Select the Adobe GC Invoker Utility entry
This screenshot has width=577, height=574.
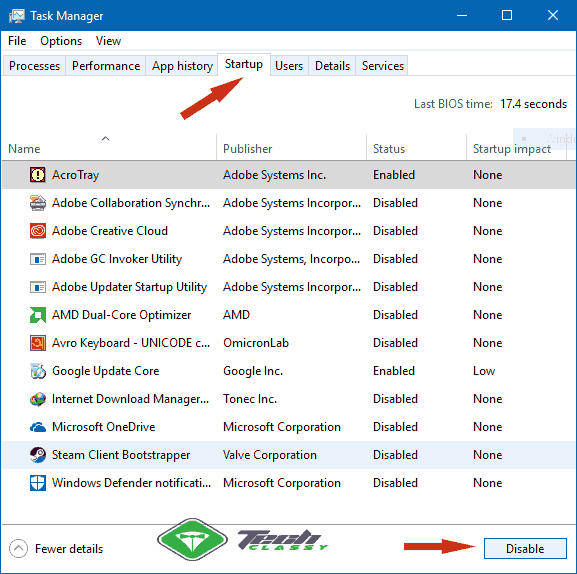click(288, 259)
